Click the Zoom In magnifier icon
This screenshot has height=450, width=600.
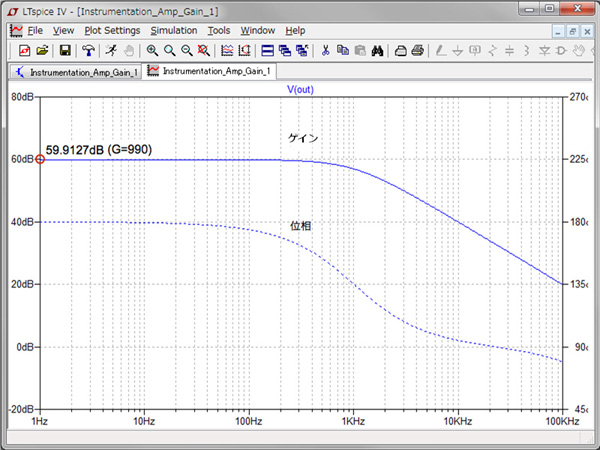(x=152, y=50)
